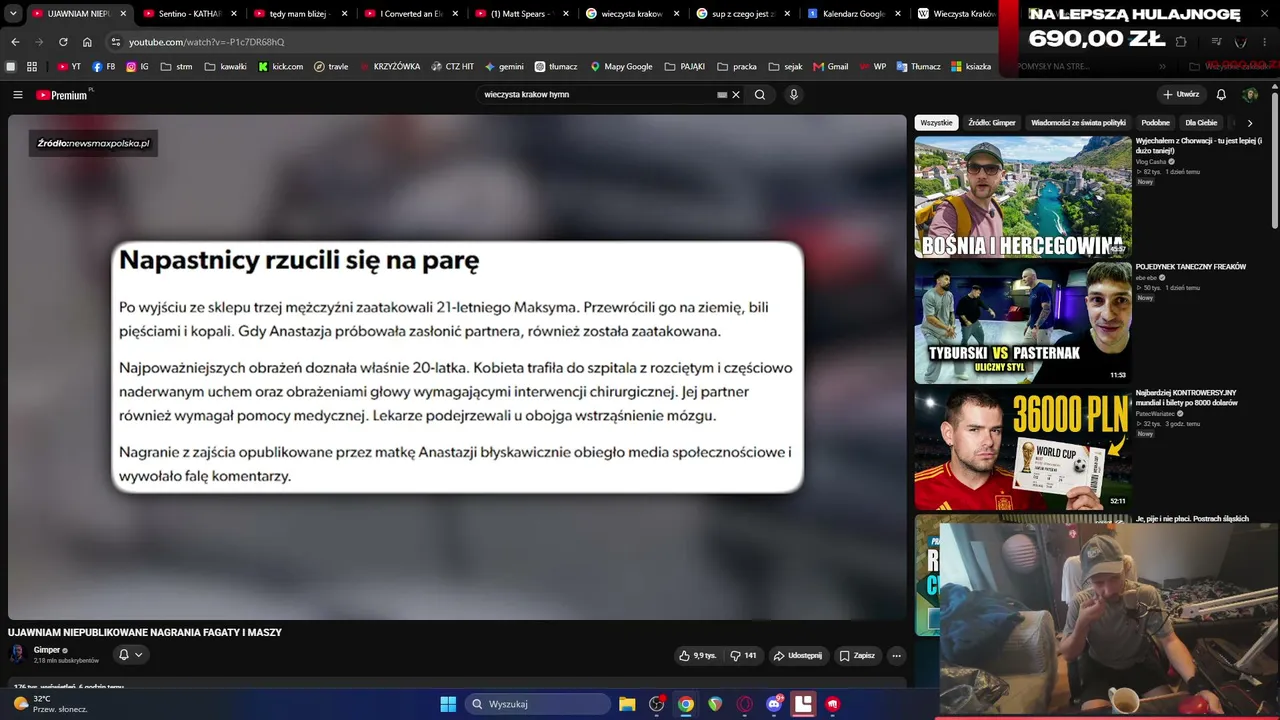
Task: Open the YT bookmark
Action: [x=69, y=66]
